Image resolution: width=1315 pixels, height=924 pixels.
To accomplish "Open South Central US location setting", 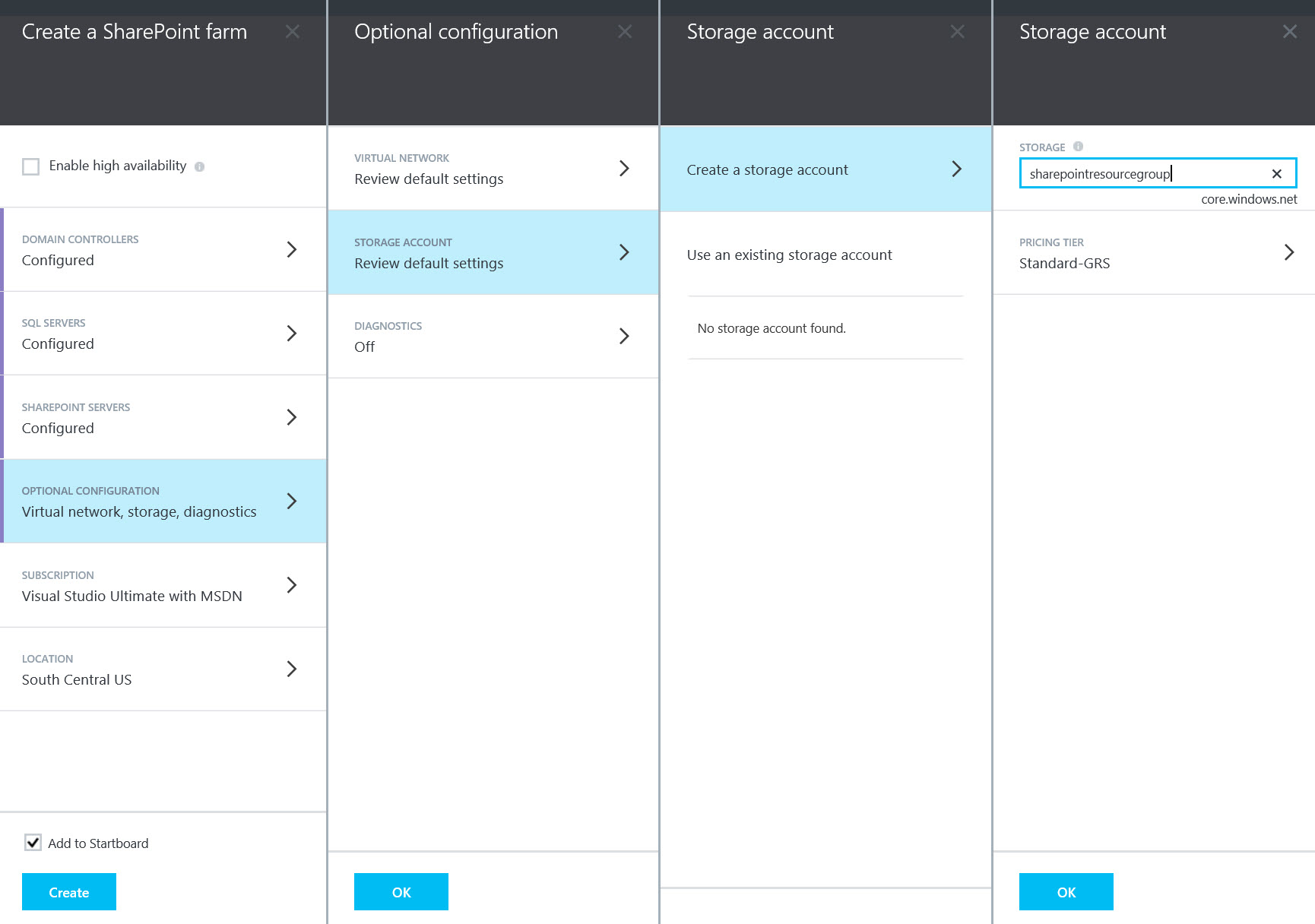I will (163, 669).
